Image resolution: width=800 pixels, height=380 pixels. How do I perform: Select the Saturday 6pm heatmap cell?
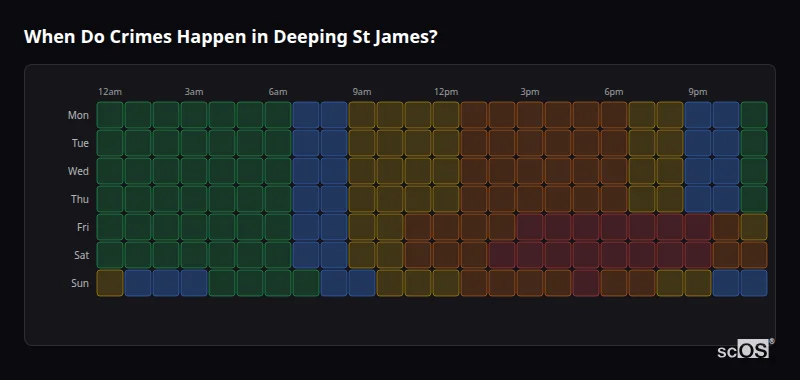coord(614,255)
